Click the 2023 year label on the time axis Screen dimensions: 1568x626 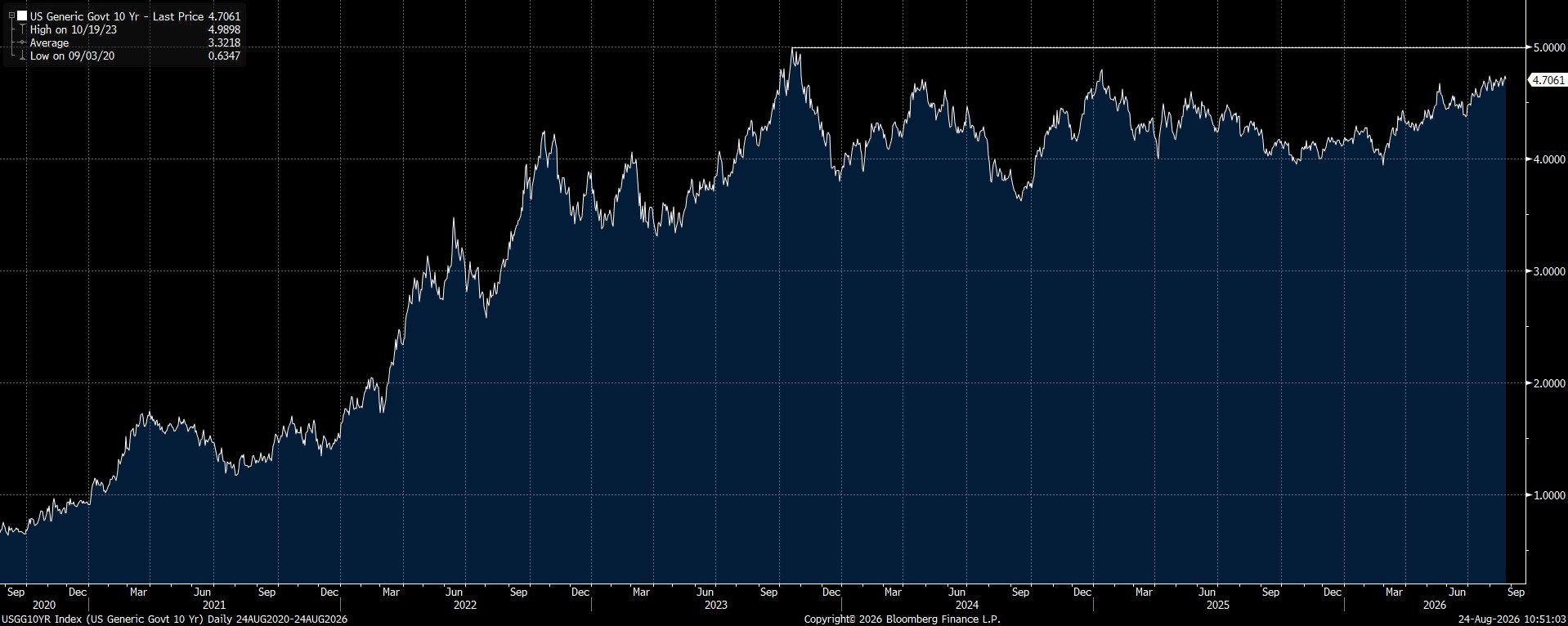tap(715, 606)
